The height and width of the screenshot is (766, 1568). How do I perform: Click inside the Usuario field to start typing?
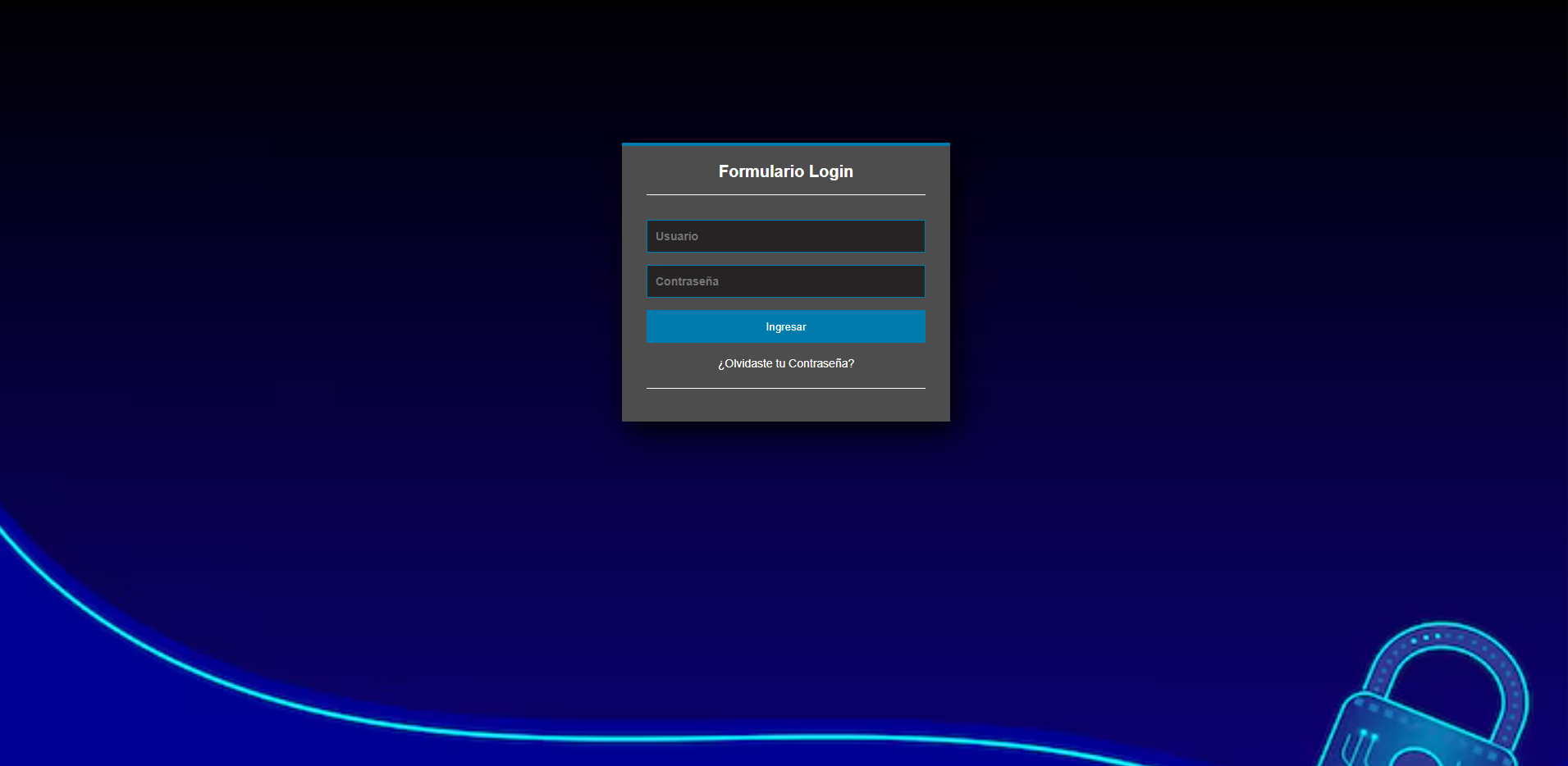pyautogui.click(x=785, y=236)
